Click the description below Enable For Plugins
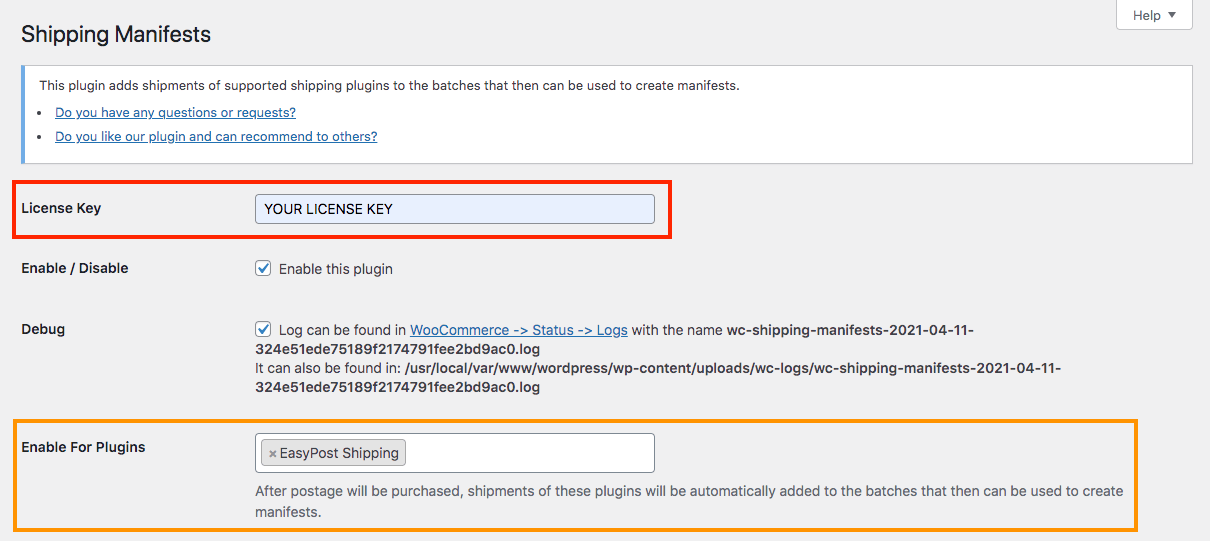The width and height of the screenshot is (1210, 541). [688, 492]
